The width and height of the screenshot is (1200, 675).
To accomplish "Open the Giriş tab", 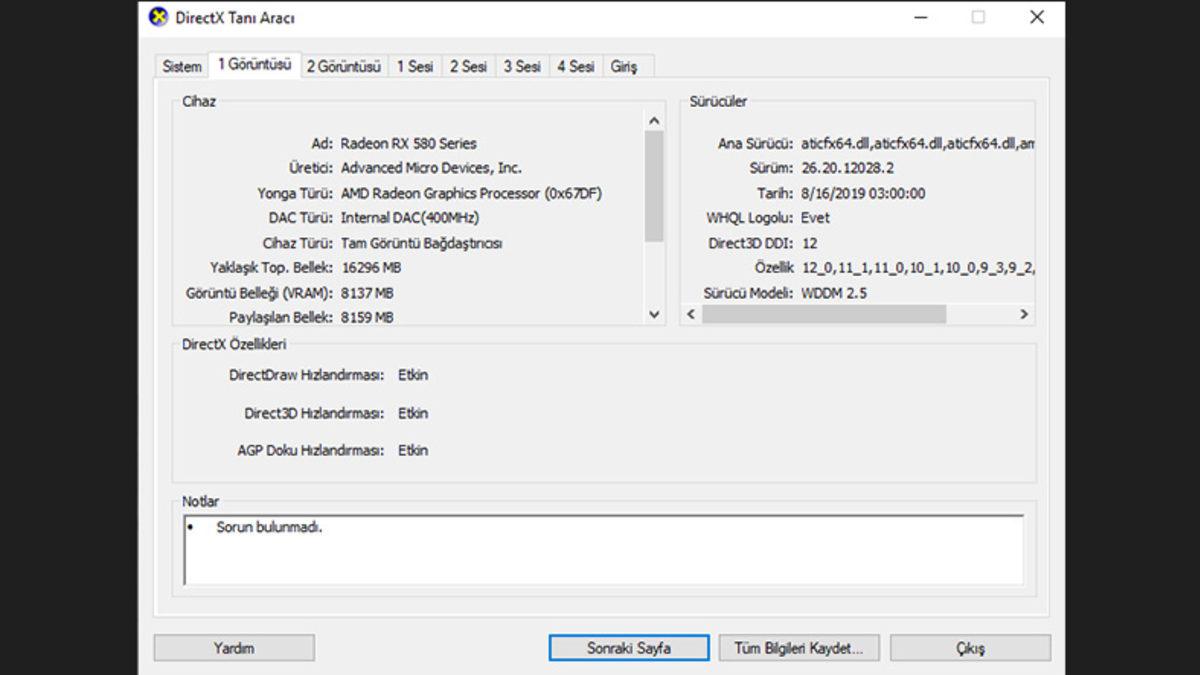I will (624, 67).
